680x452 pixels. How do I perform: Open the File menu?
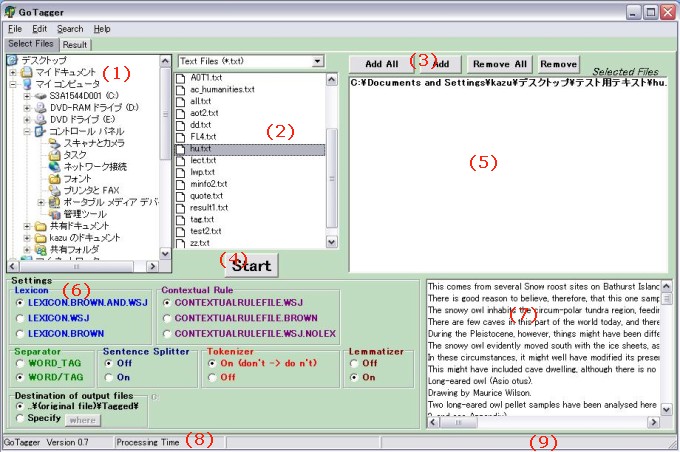pos(15,29)
